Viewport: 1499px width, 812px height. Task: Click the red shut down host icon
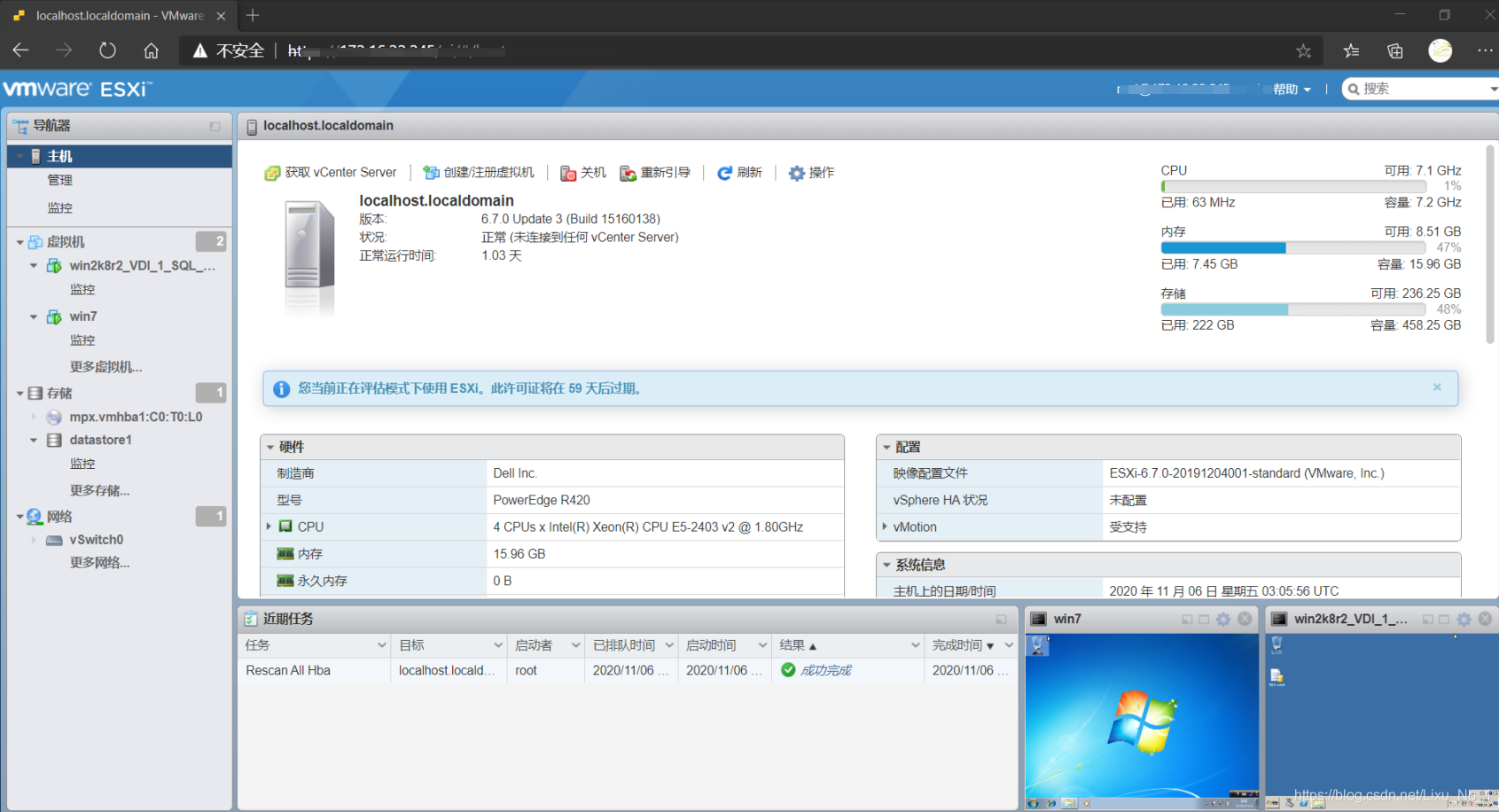click(568, 173)
